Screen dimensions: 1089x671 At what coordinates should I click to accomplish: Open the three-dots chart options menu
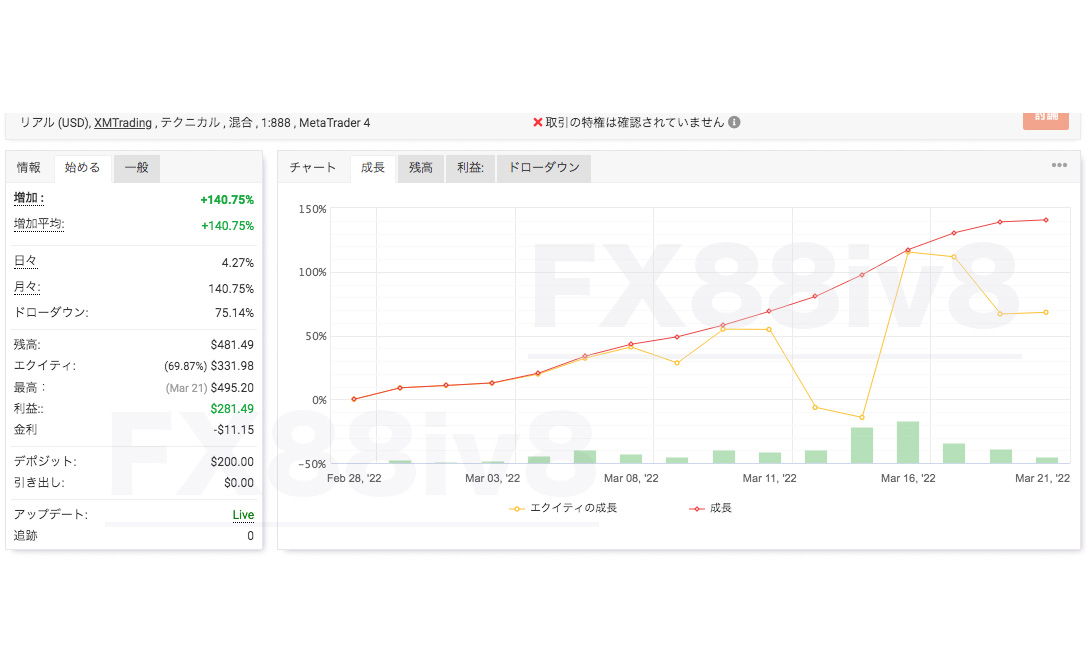pos(1059,165)
